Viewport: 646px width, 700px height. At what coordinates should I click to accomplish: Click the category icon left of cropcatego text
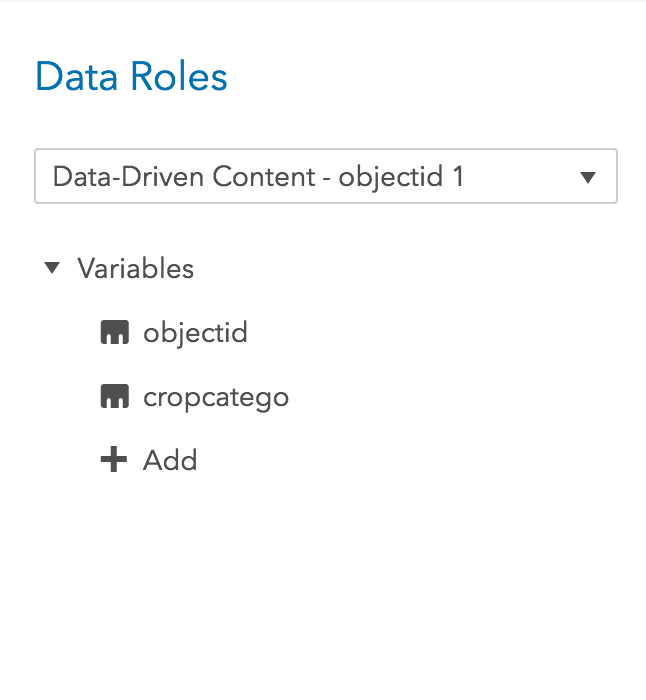pyautogui.click(x=115, y=397)
